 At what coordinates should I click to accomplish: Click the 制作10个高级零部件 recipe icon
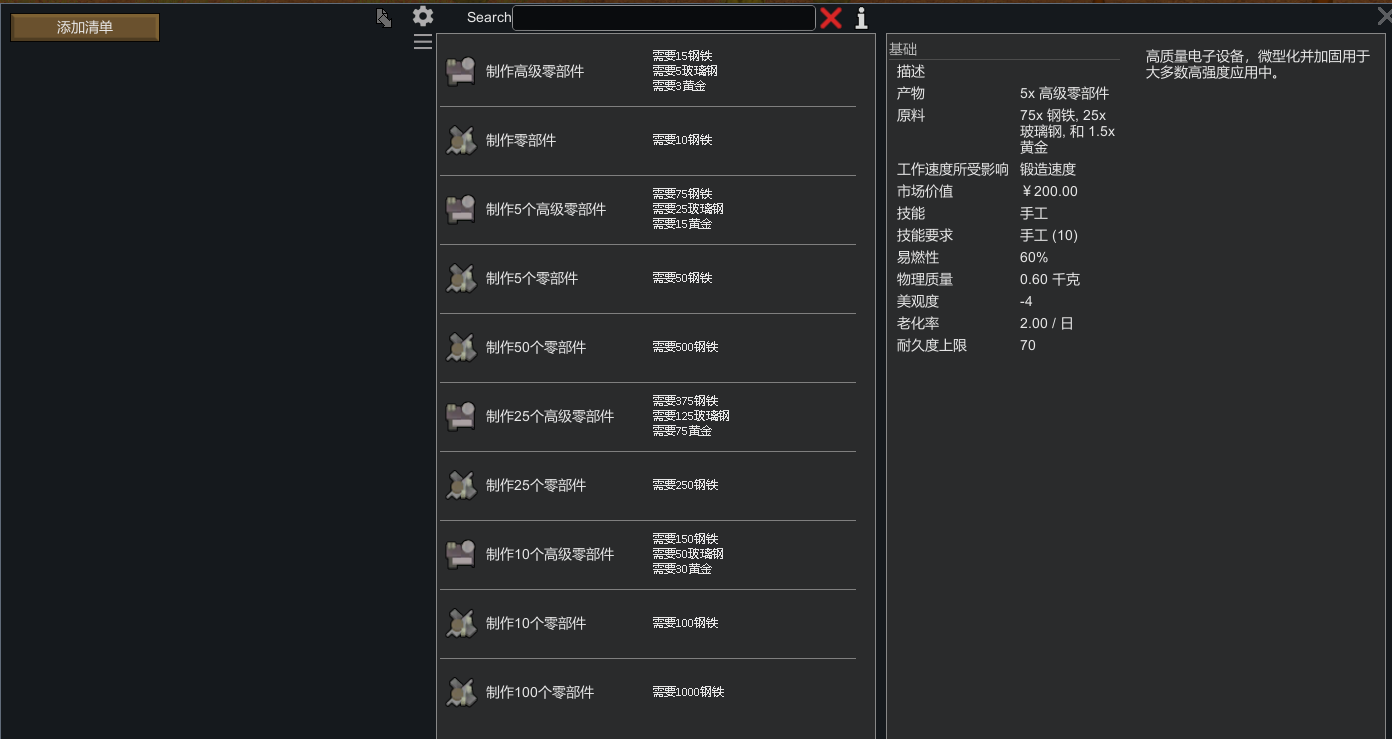460,555
